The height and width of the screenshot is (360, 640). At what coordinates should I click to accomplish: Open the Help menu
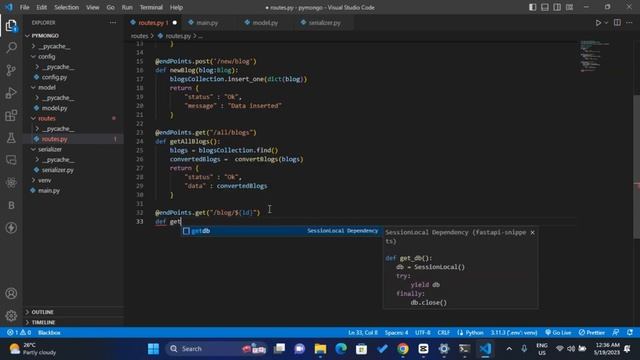(176, 7)
